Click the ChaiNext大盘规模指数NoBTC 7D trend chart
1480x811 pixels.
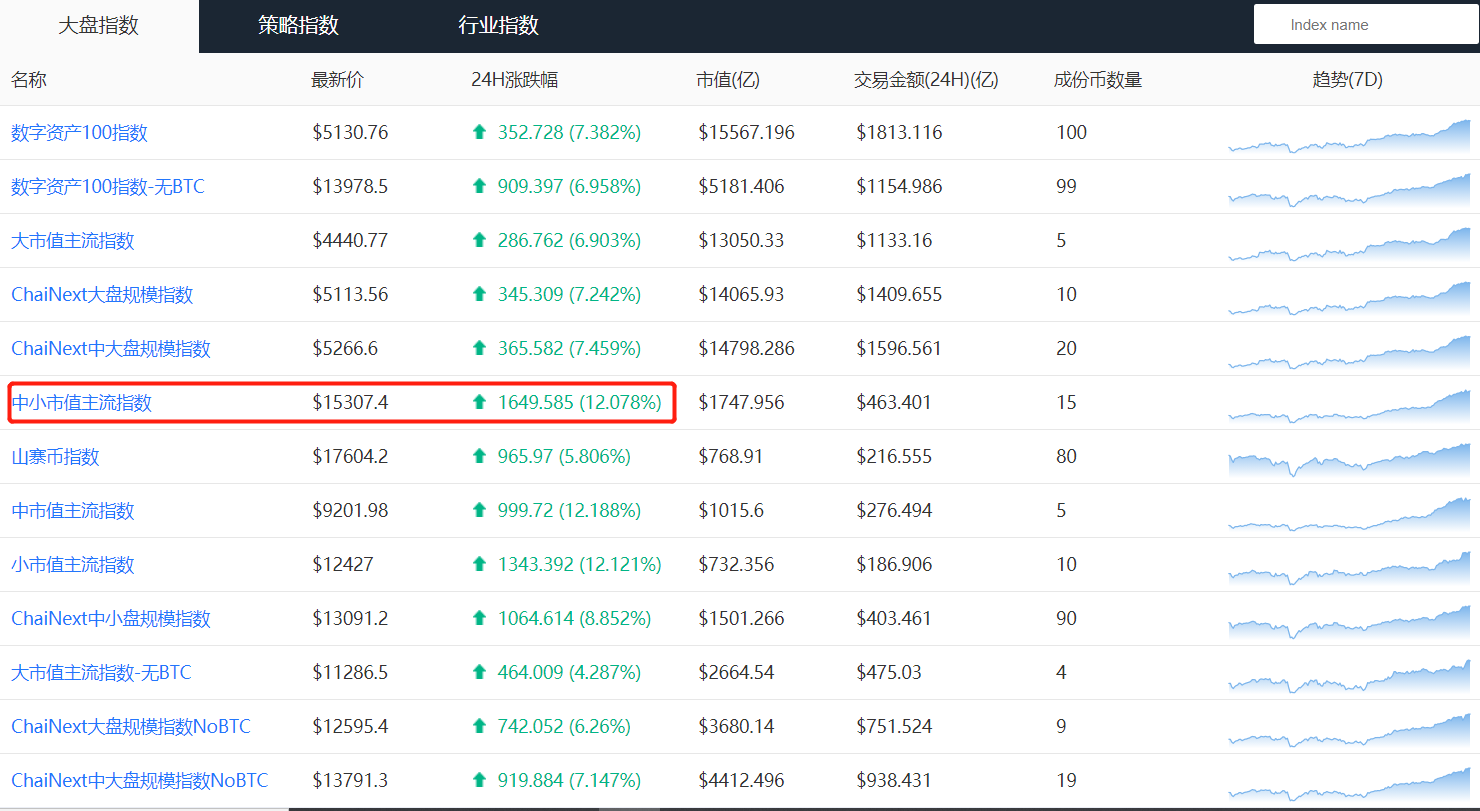(x=1349, y=730)
